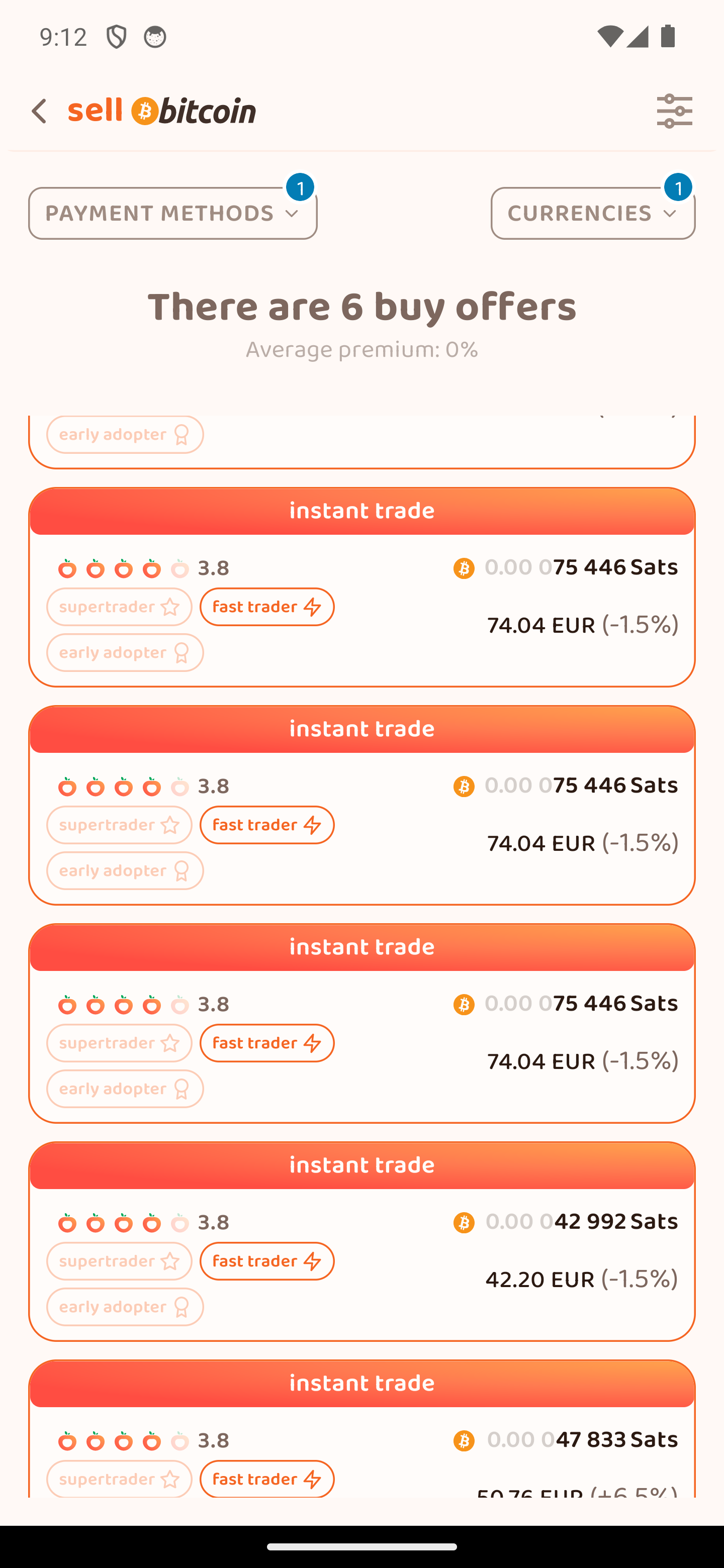
Task: Tap the back arrow icon
Action: 39,112
